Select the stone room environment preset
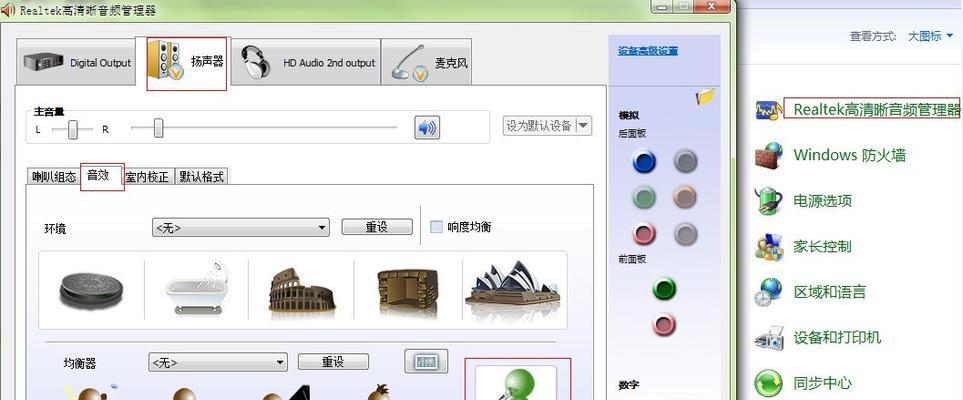Viewport: 963px width, 400px height. point(408,291)
